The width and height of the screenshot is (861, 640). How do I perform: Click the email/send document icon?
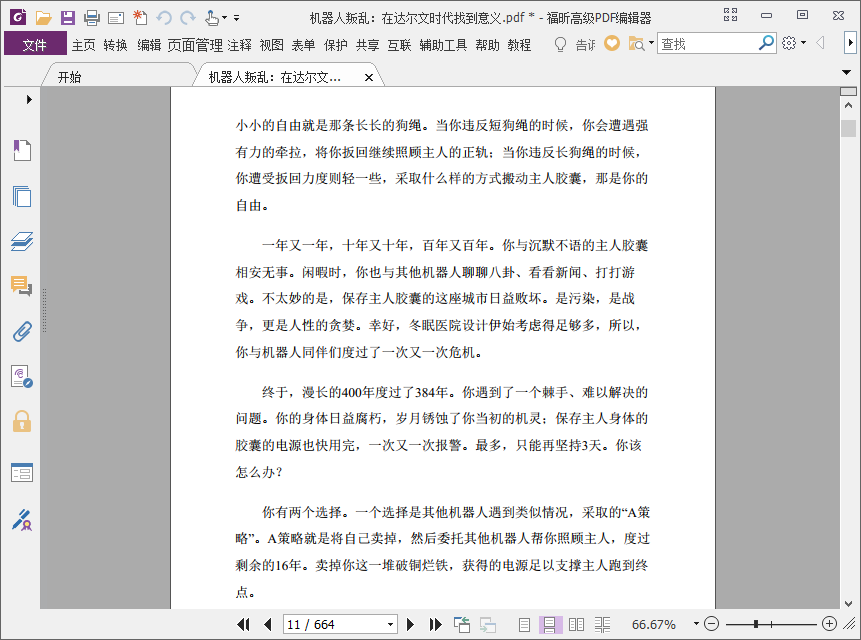pos(116,18)
